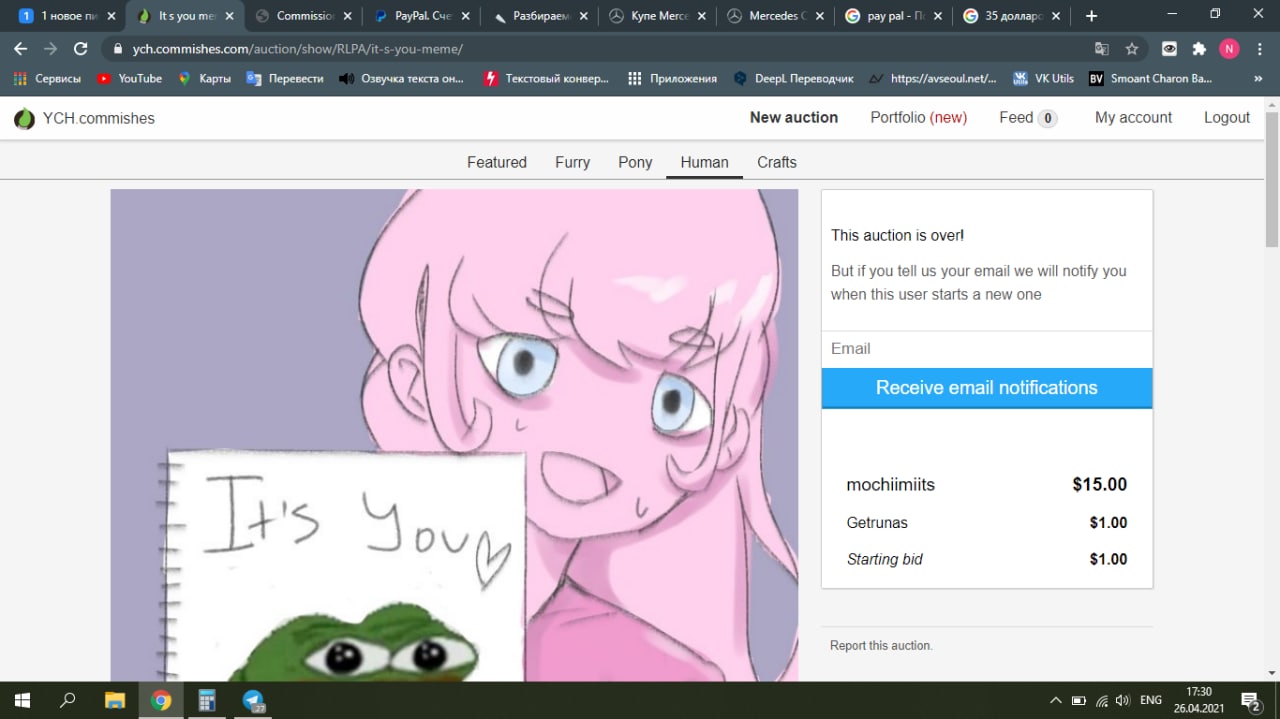Viewport: 1280px width, 719px height.
Task: Open the Feed link
Action: (x=1028, y=117)
